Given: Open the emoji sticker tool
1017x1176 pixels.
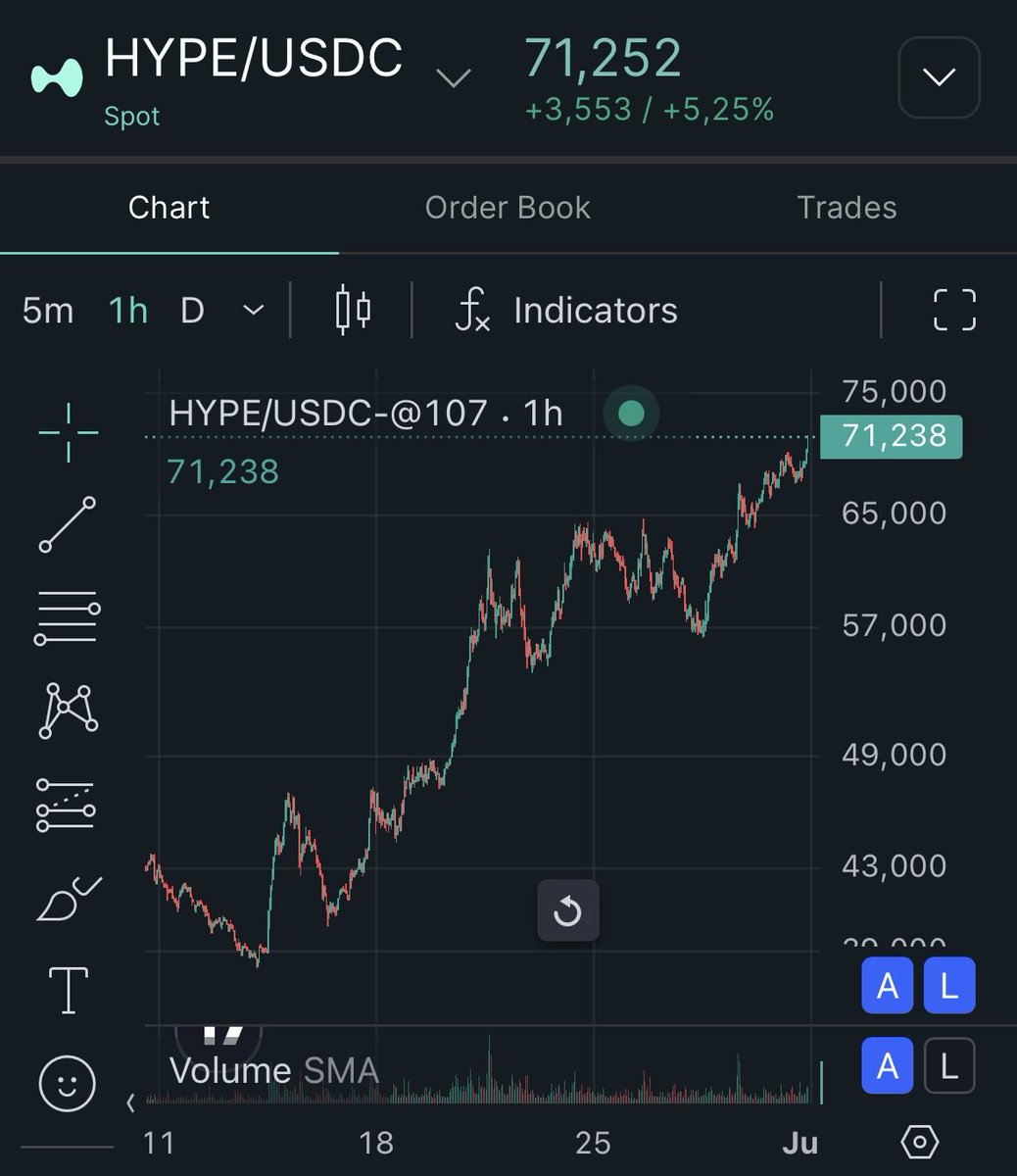Looking at the screenshot, I should click(68, 1084).
